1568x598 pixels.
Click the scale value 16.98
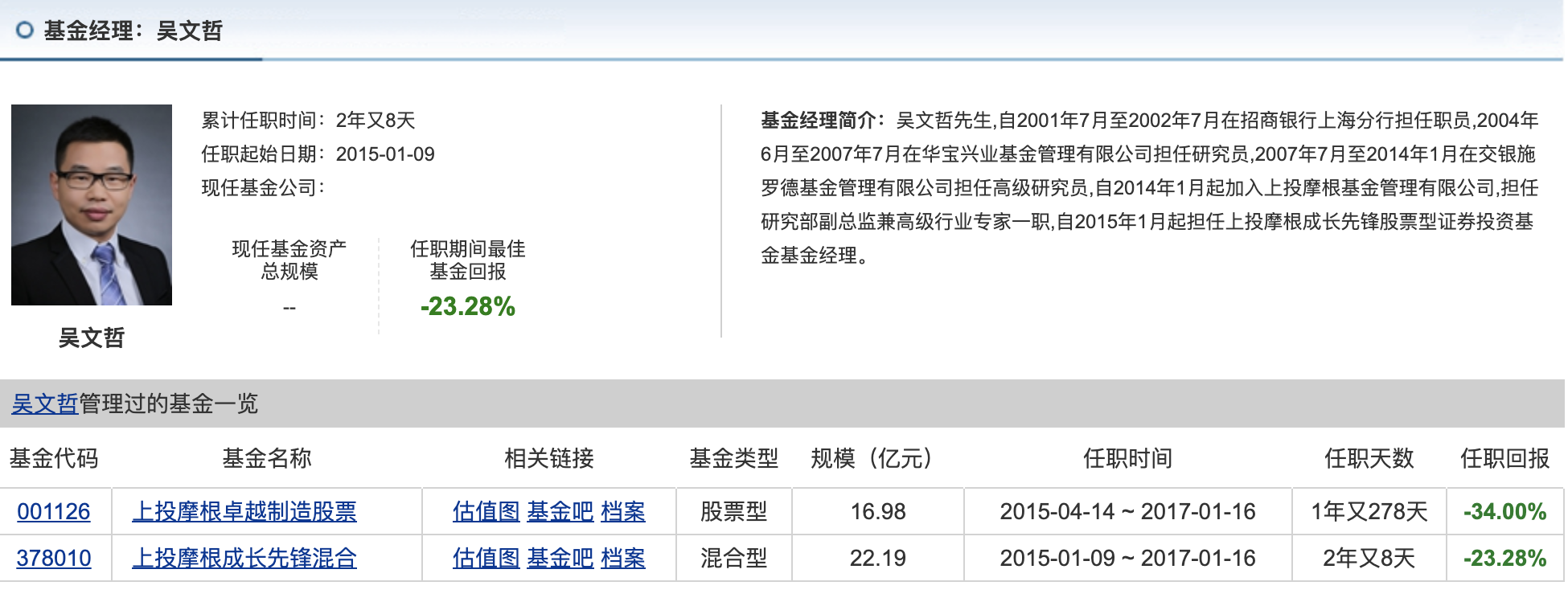(878, 512)
